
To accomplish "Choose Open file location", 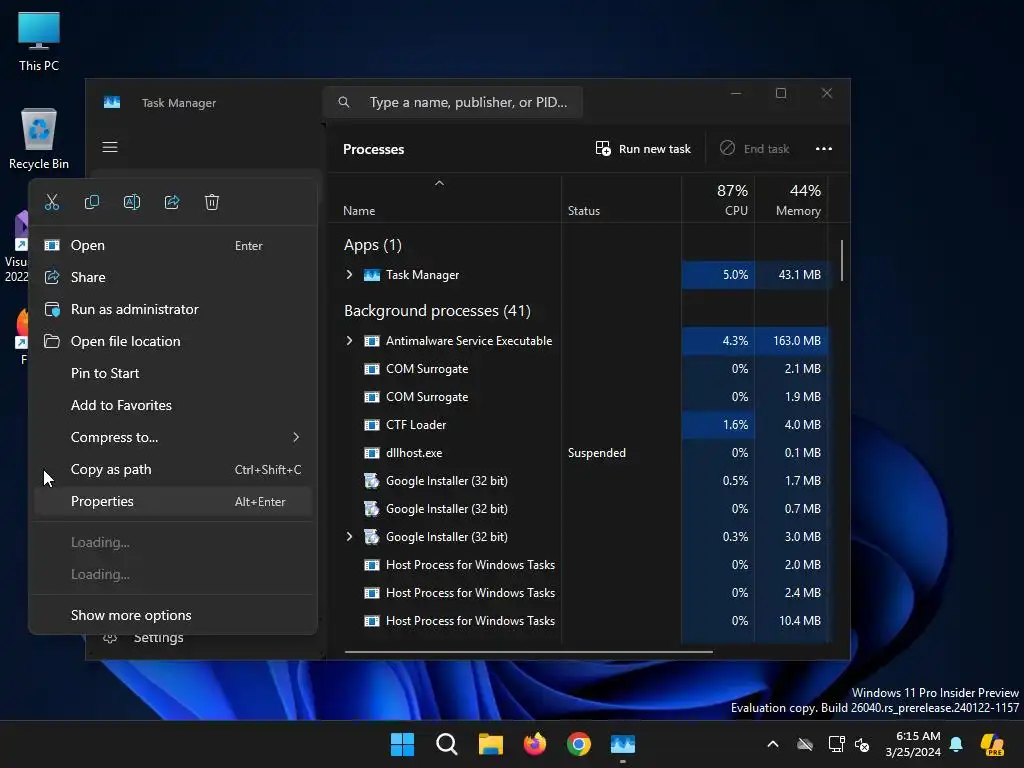I will tap(173, 342).
